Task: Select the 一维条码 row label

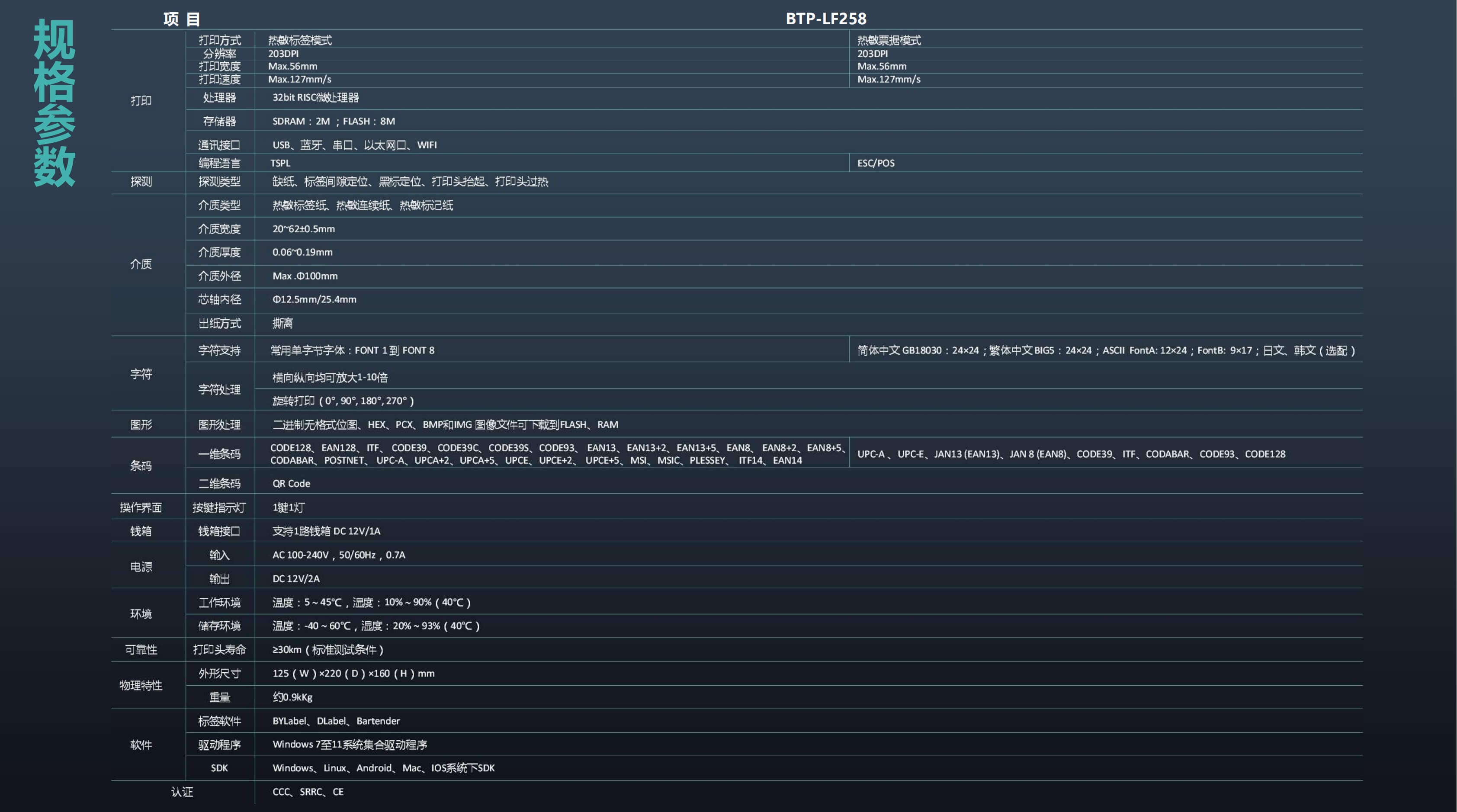Action: (220, 454)
